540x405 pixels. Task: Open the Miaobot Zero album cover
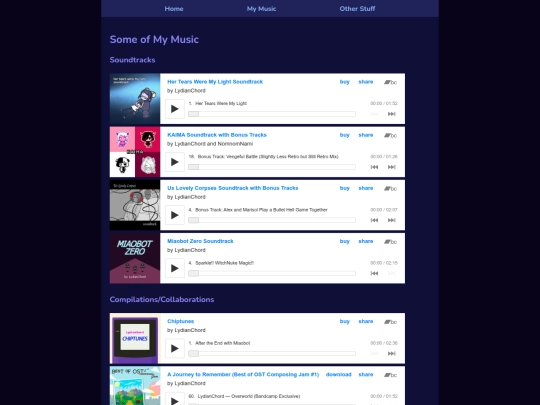pyautogui.click(x=135, y=258)
